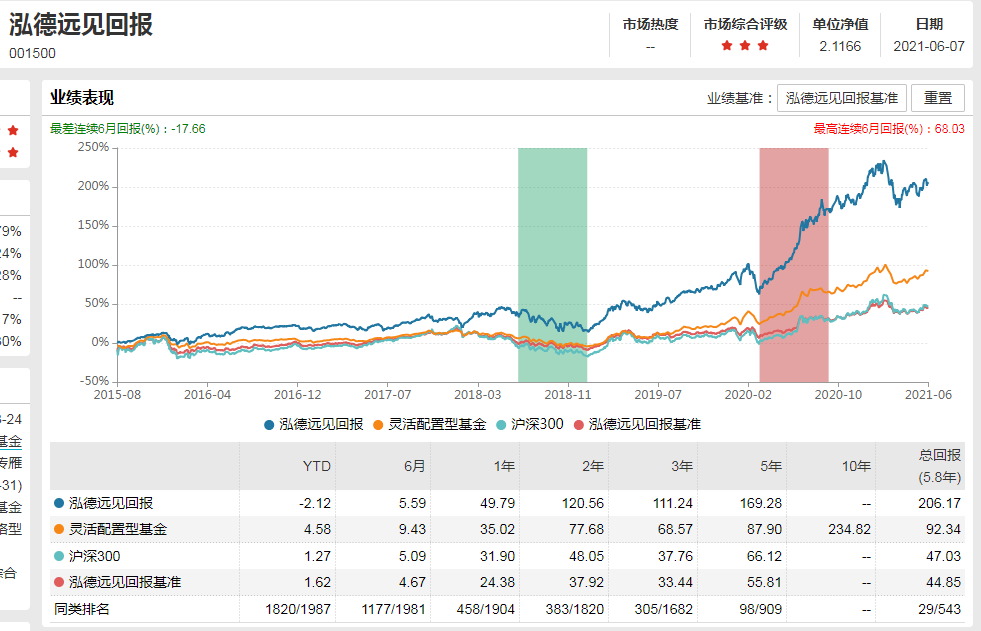Click the blue dot in 泓德远见回报 table row
981x631 pixels.
coord(59,503)
